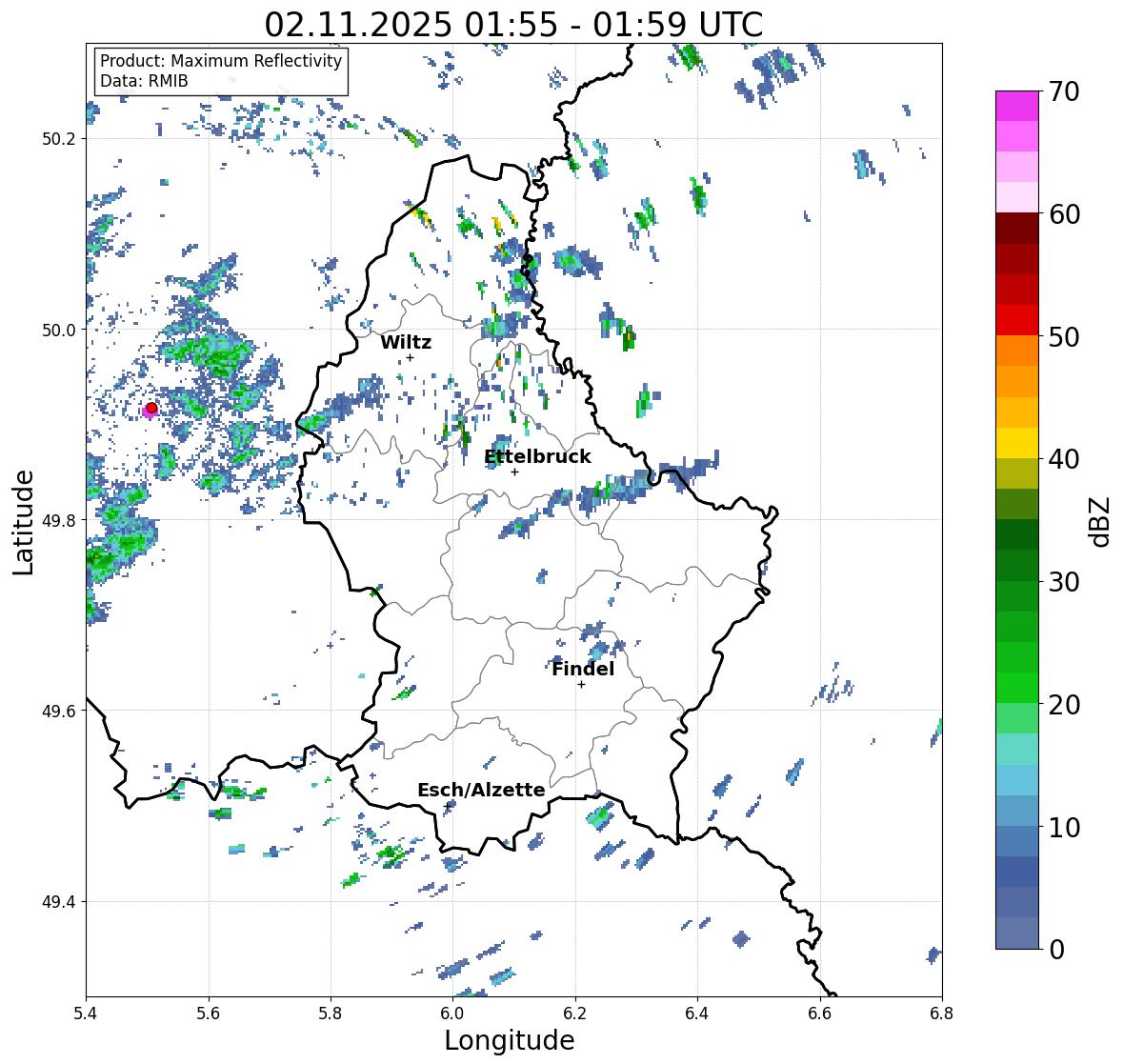This screenshot has width=1123, height=1064.
Task: Click the 6.0 longitude tick label
Action: tap(452, 1013)
